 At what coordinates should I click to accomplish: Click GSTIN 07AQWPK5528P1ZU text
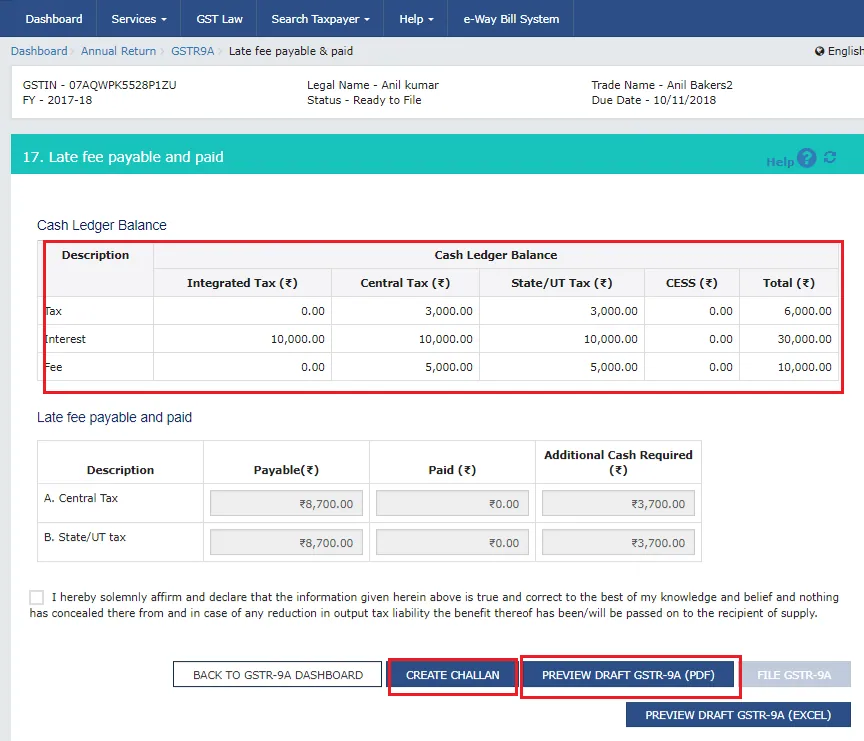pyautogui.click(x=99, y=85)
